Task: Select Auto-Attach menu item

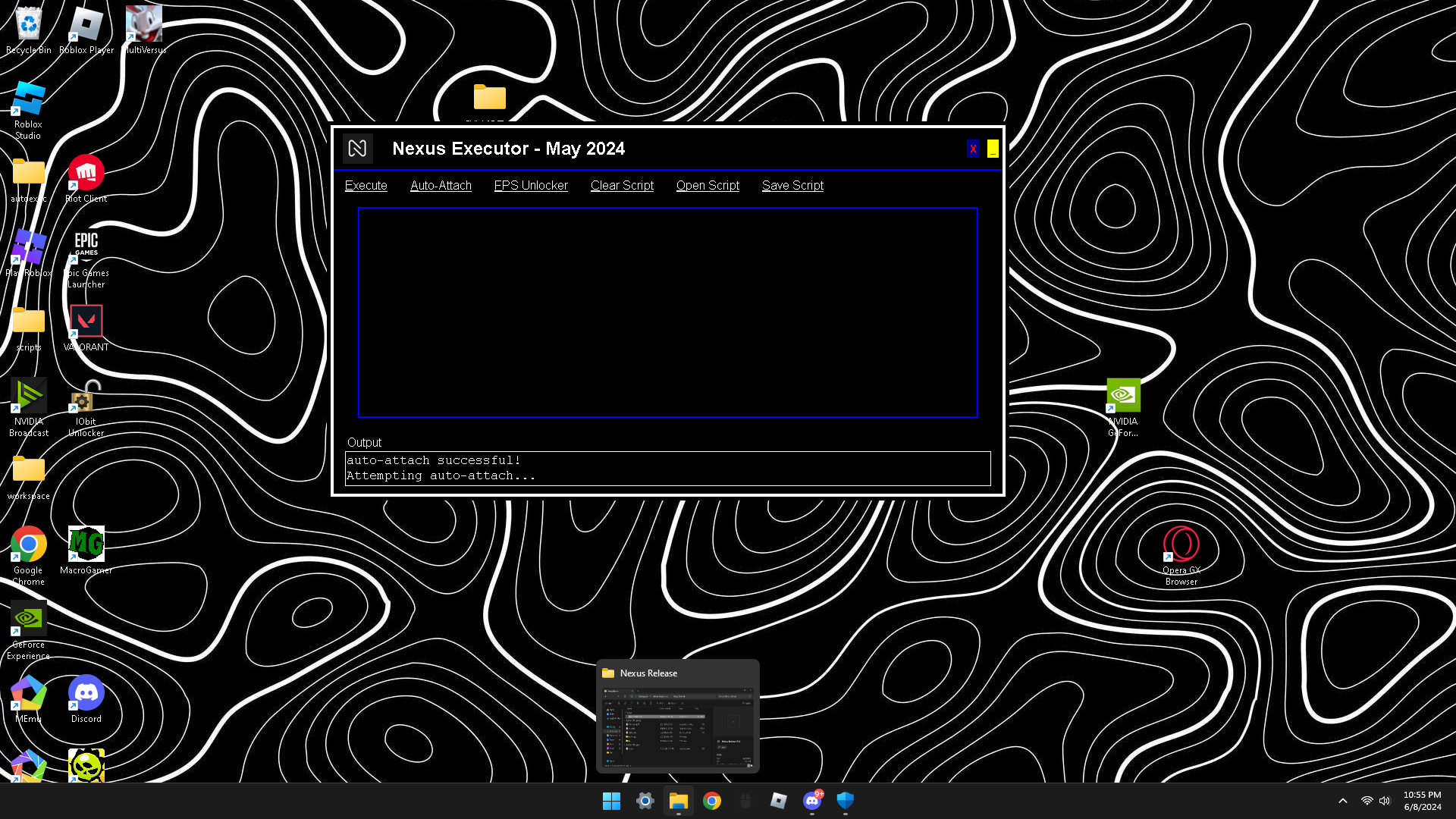Action: coord(441,186)
